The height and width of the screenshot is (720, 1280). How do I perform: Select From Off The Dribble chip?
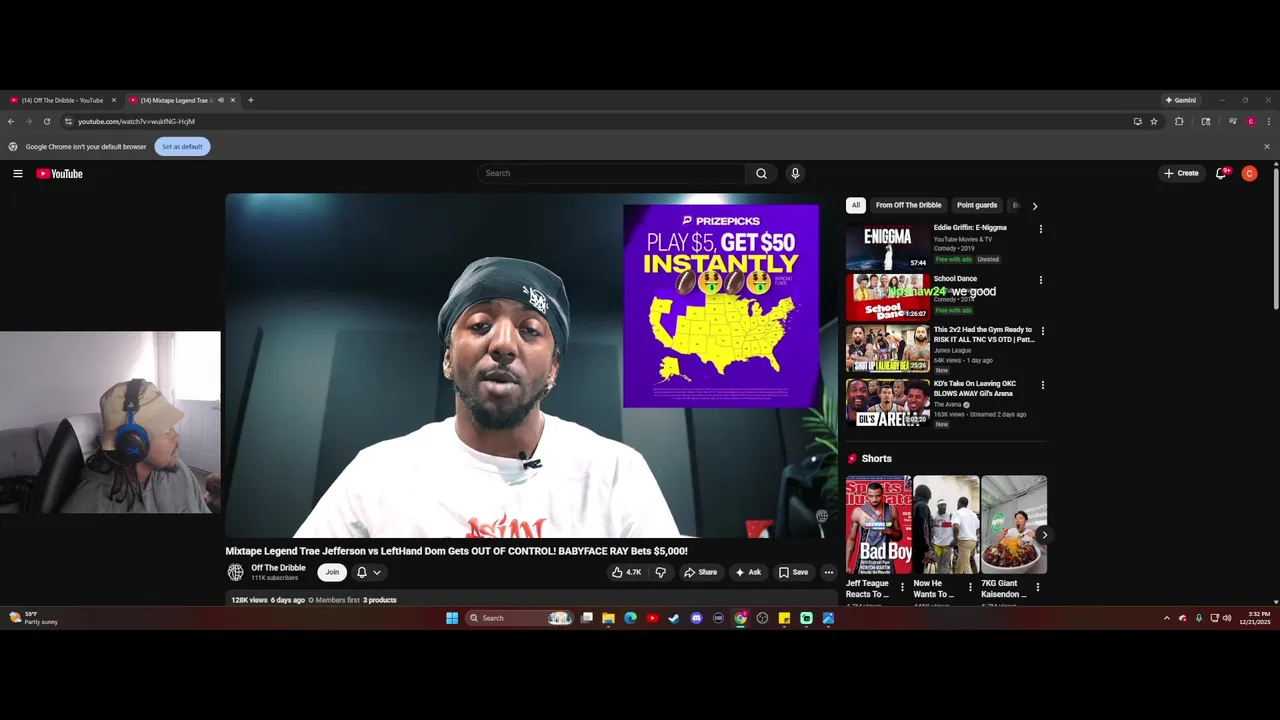908,205
